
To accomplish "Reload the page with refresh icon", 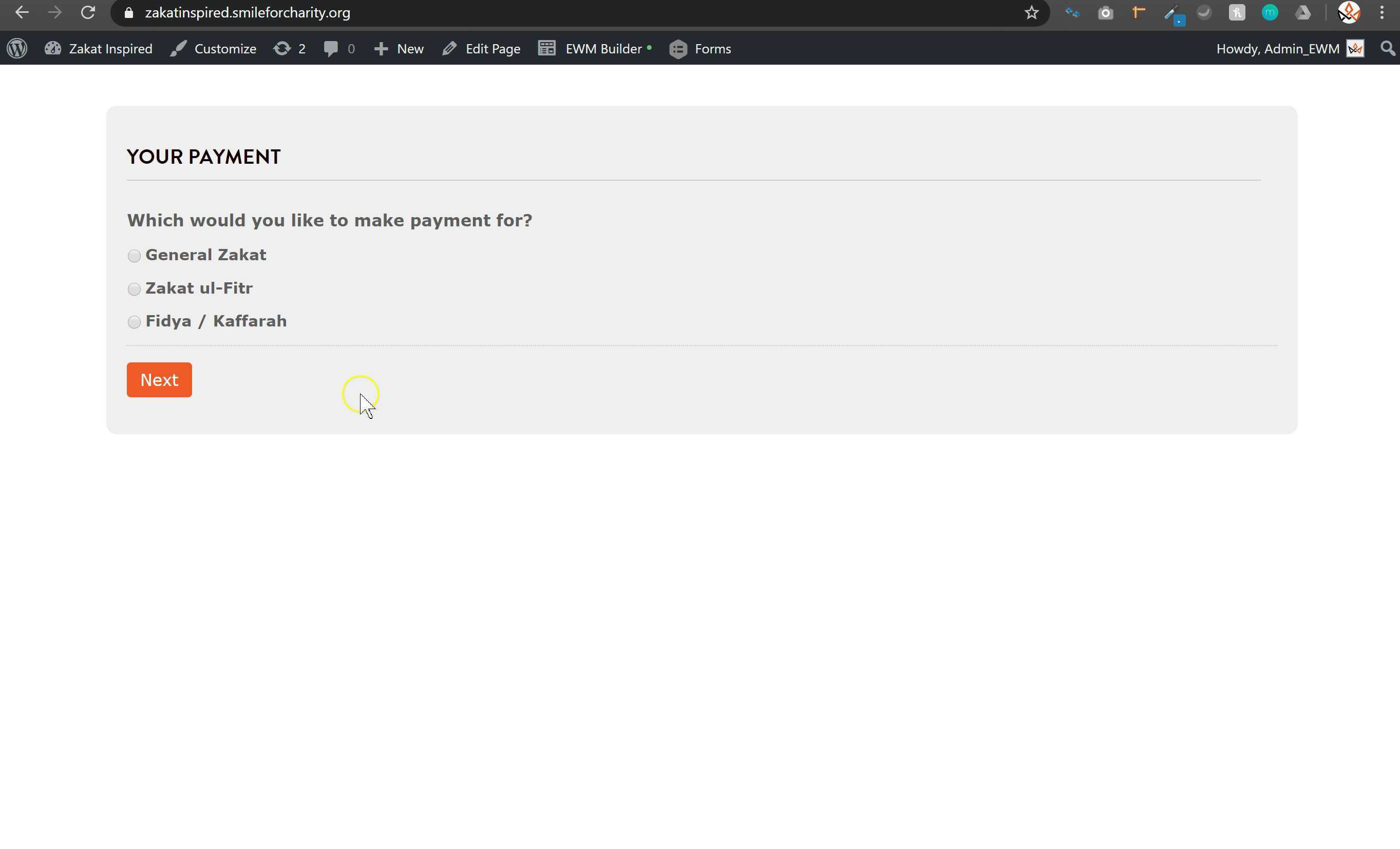I will (x=87, y=12).
